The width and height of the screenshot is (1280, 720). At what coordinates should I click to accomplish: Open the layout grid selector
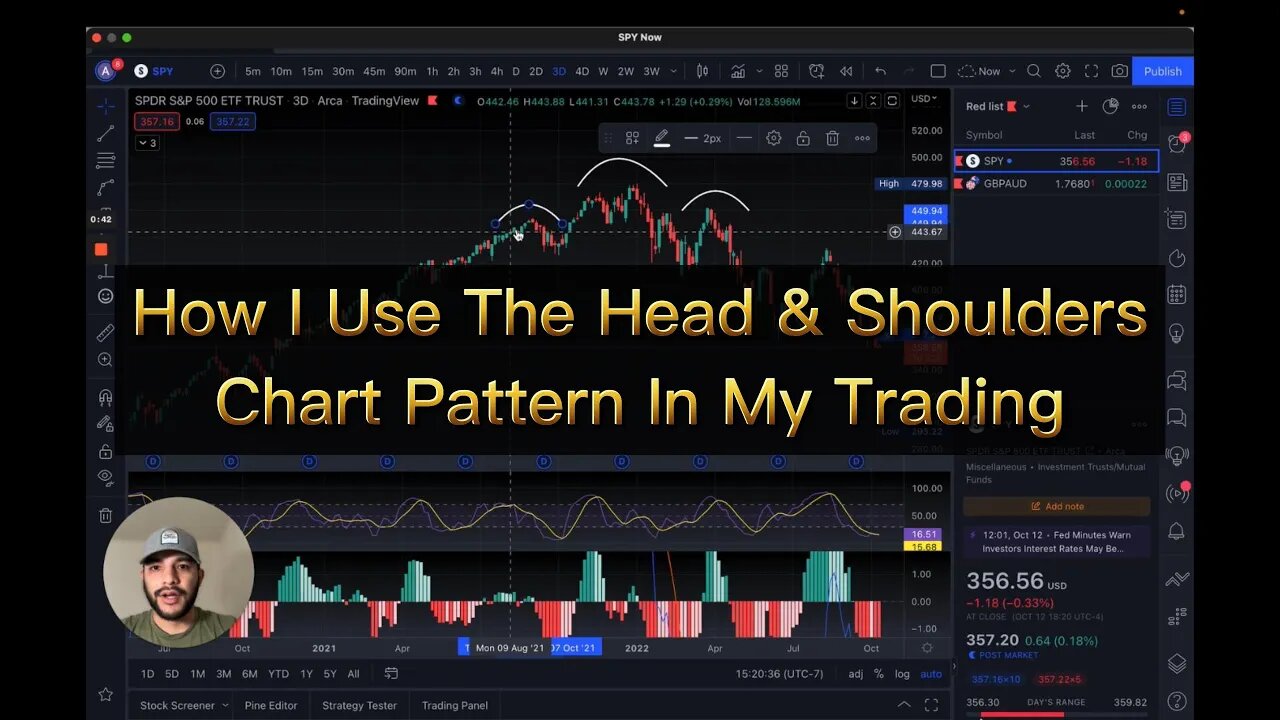(781, 71)
